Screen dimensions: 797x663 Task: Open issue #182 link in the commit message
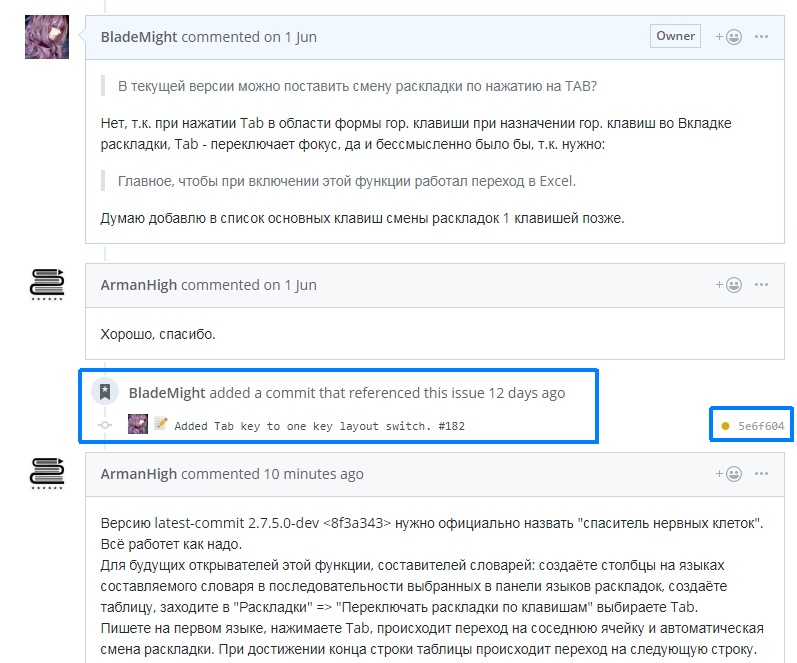click(x=451, y=426)
